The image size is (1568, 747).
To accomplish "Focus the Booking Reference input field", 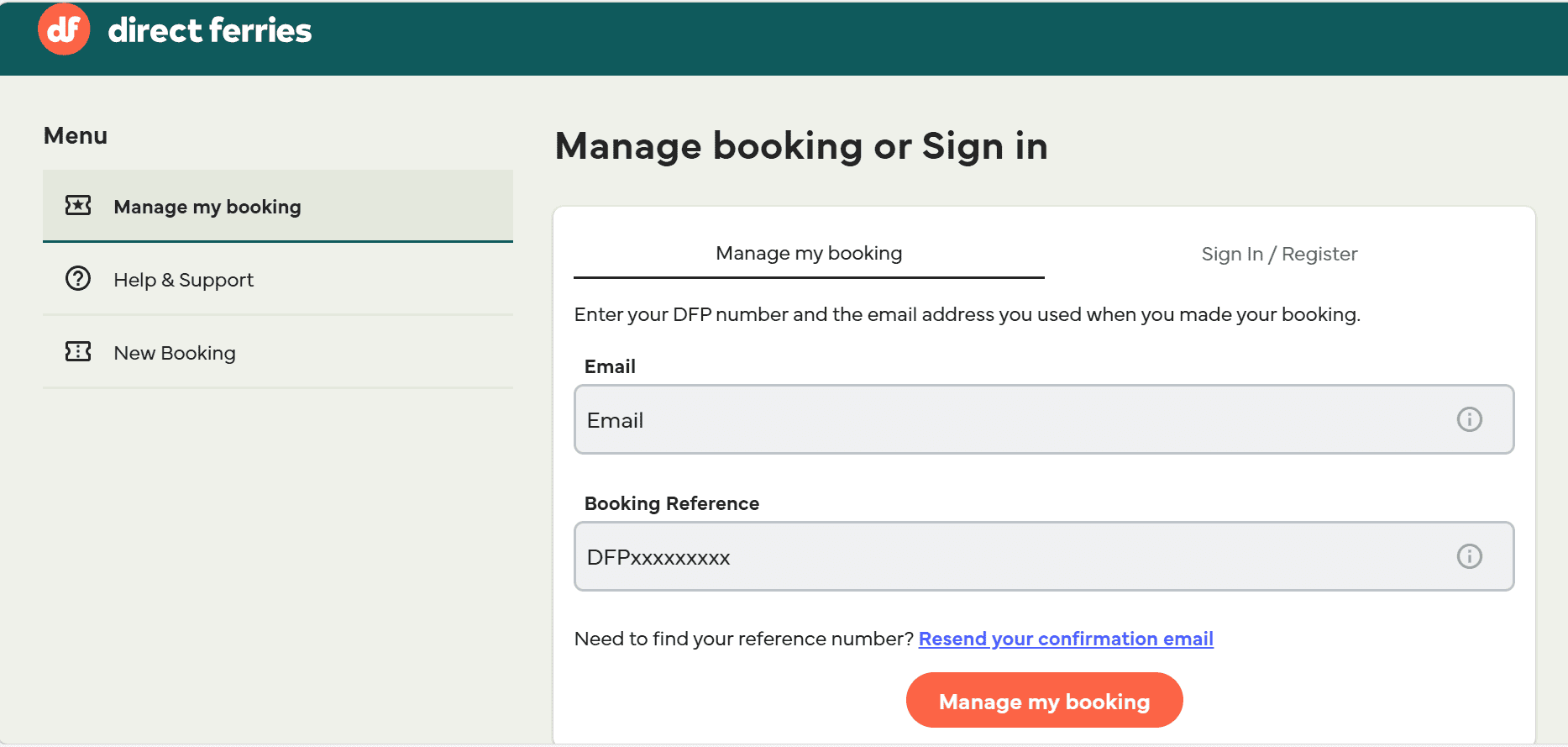I will click(1044, 556).
